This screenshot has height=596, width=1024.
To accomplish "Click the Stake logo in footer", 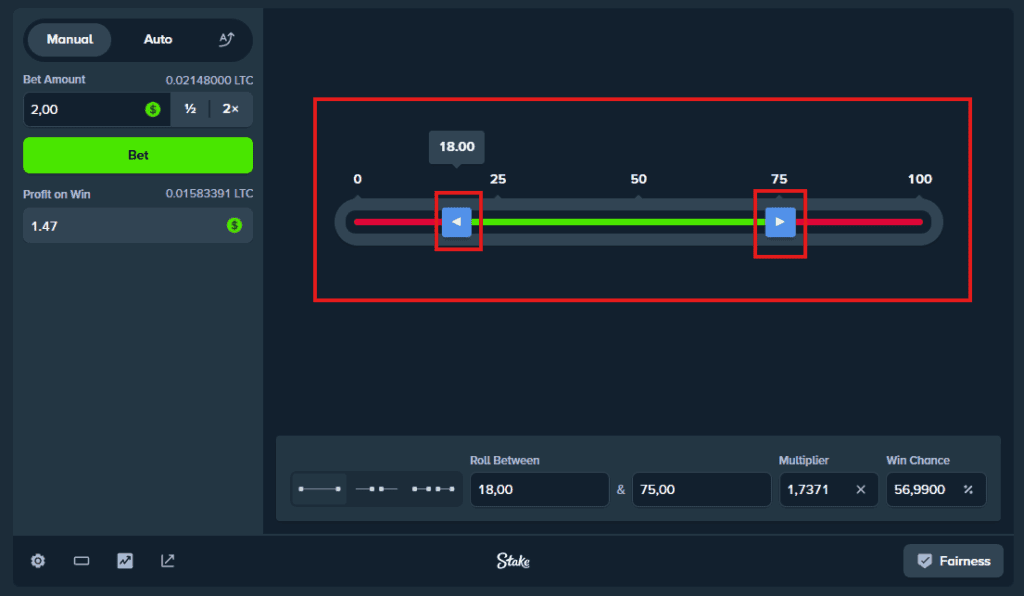I will [513, 561].
